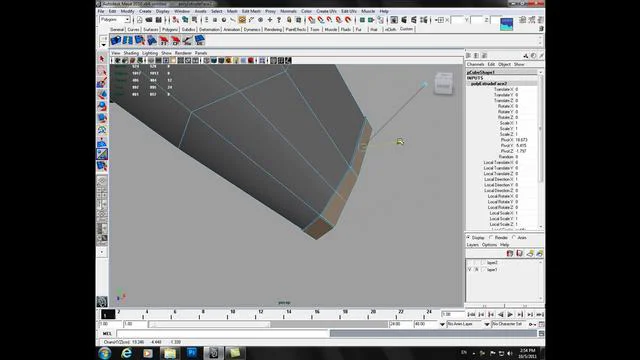Open Internet Explorer from the taskbar
The height and width of the screenshot is (360, 640).
127,353
